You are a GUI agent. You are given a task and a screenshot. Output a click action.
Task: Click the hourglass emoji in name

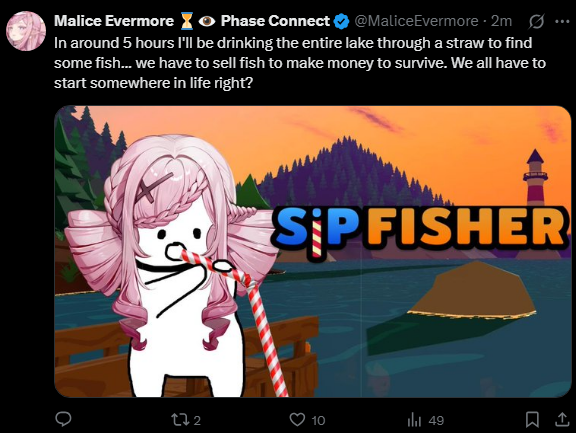point(187,21)
